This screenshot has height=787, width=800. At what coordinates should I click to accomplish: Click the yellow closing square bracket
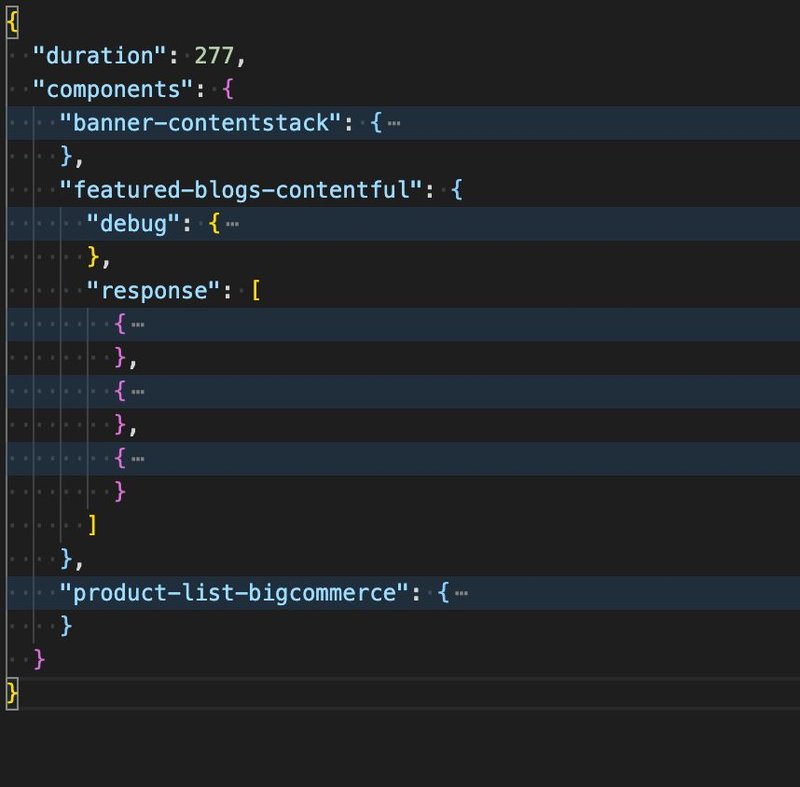[x=92, y=525]
